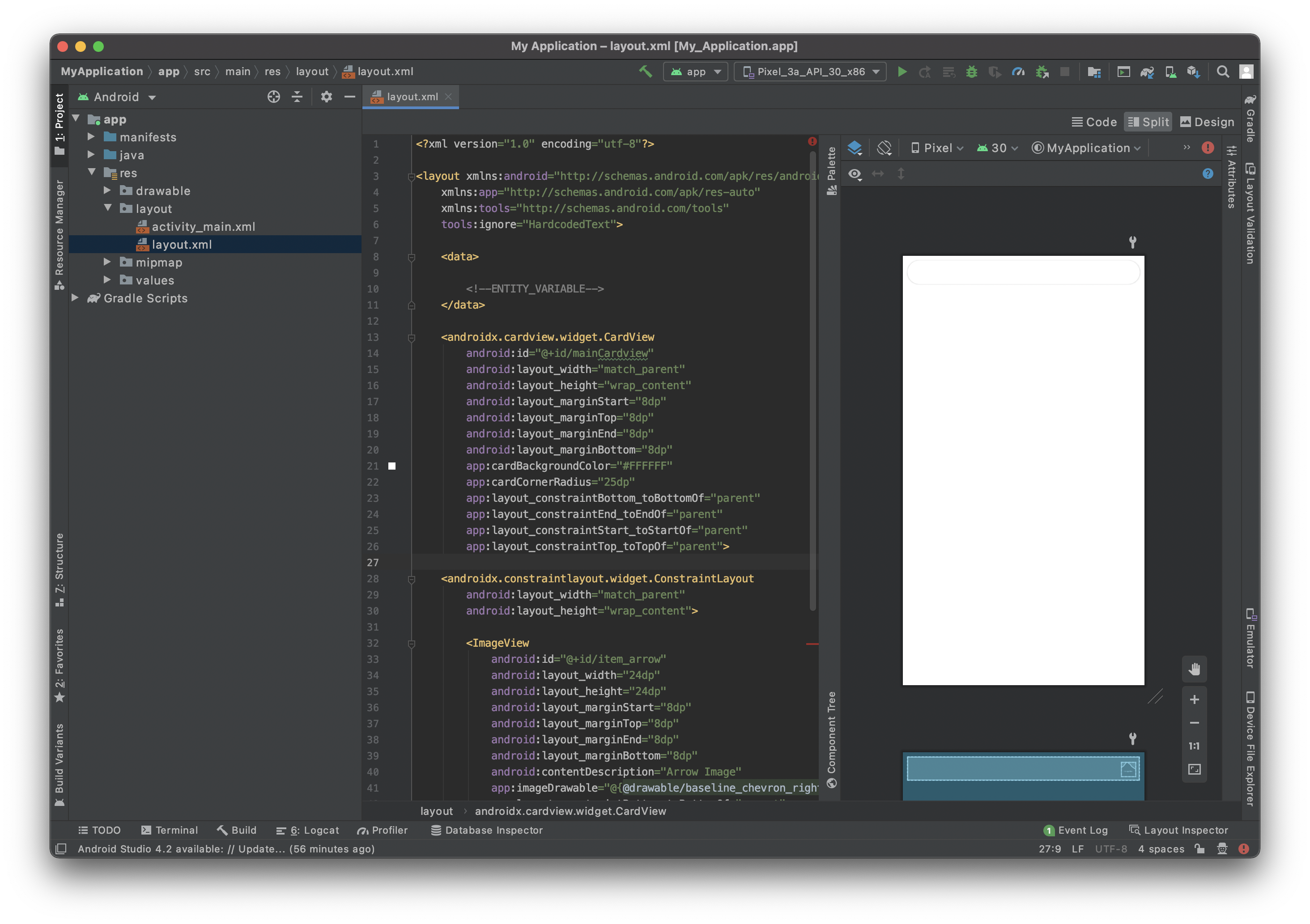
Task: Open Database Inspector tab
Action: click(486, 831)
